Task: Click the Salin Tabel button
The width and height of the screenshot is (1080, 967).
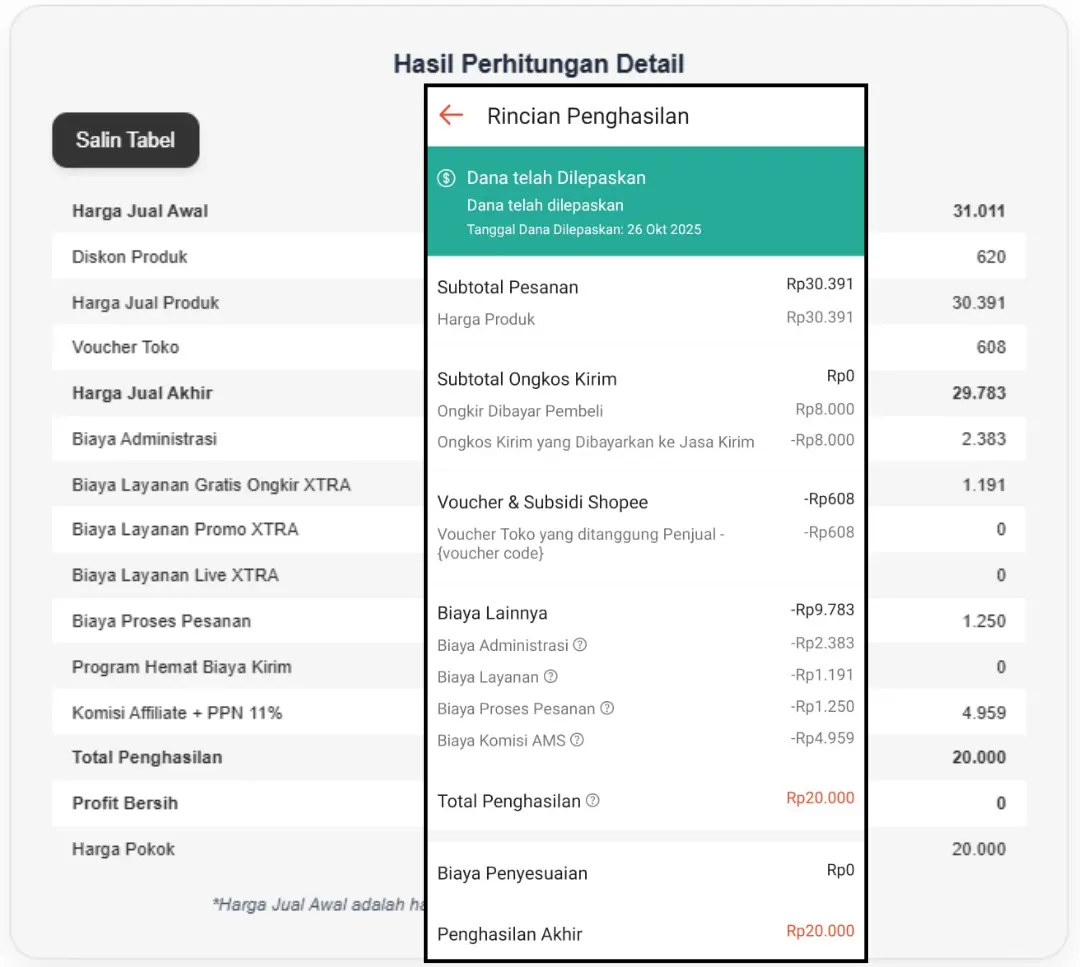Action: click(125, 140)
